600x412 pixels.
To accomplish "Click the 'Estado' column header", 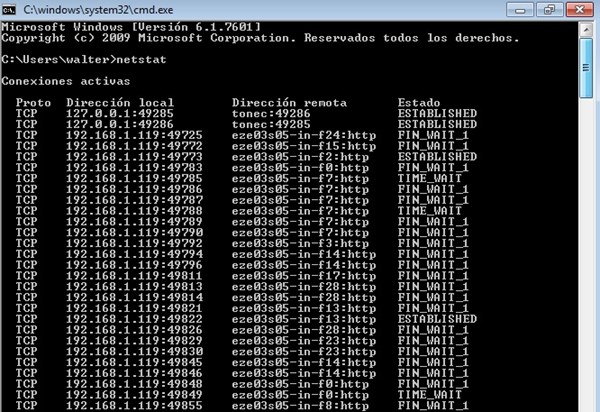I will point(419,103).
